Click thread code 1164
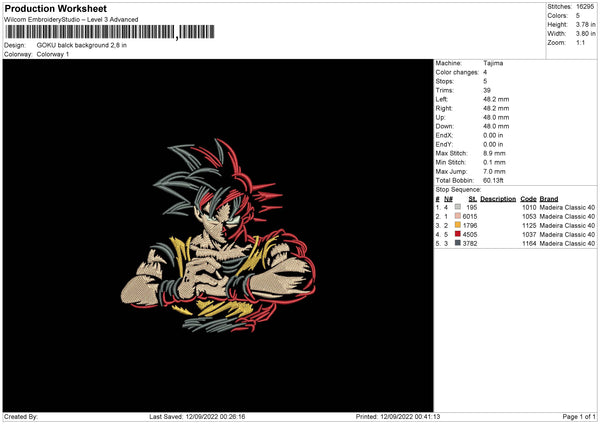600x424 pixels. [529, 244]
